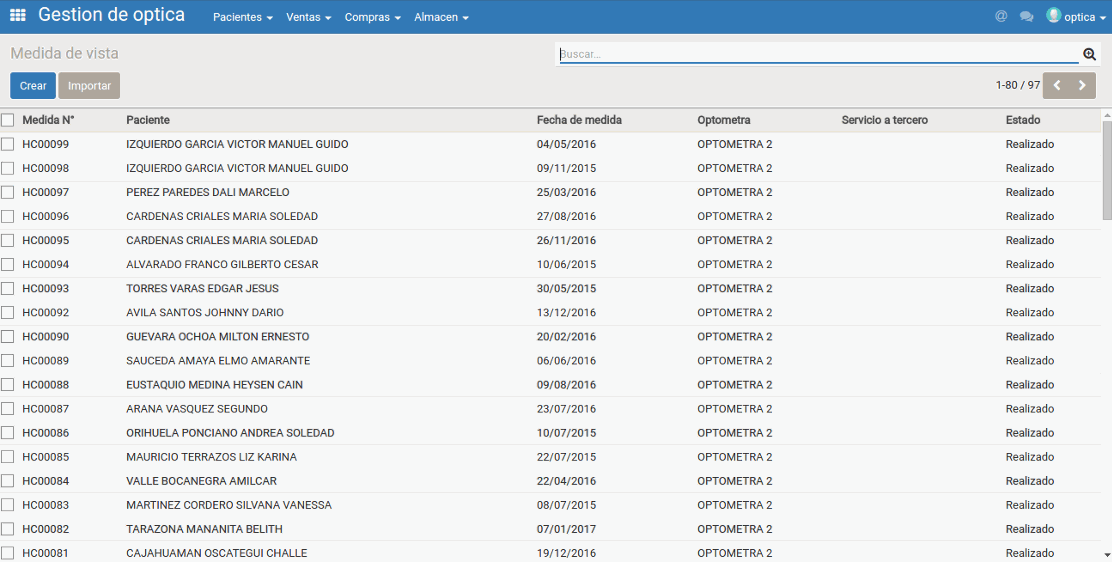Click the optica user avatar

coord(1053,16)
